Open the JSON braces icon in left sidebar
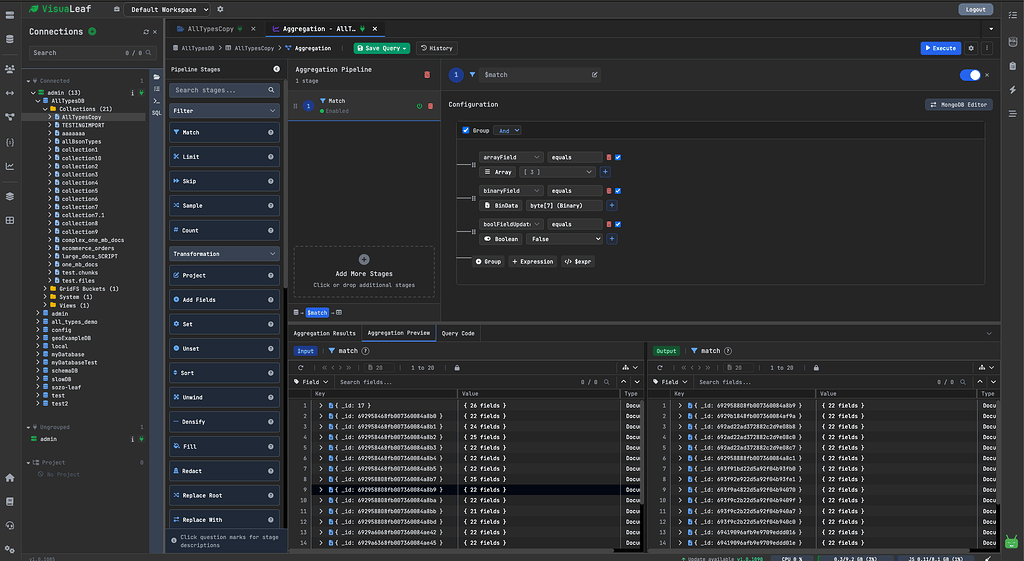 pos(10,142)
